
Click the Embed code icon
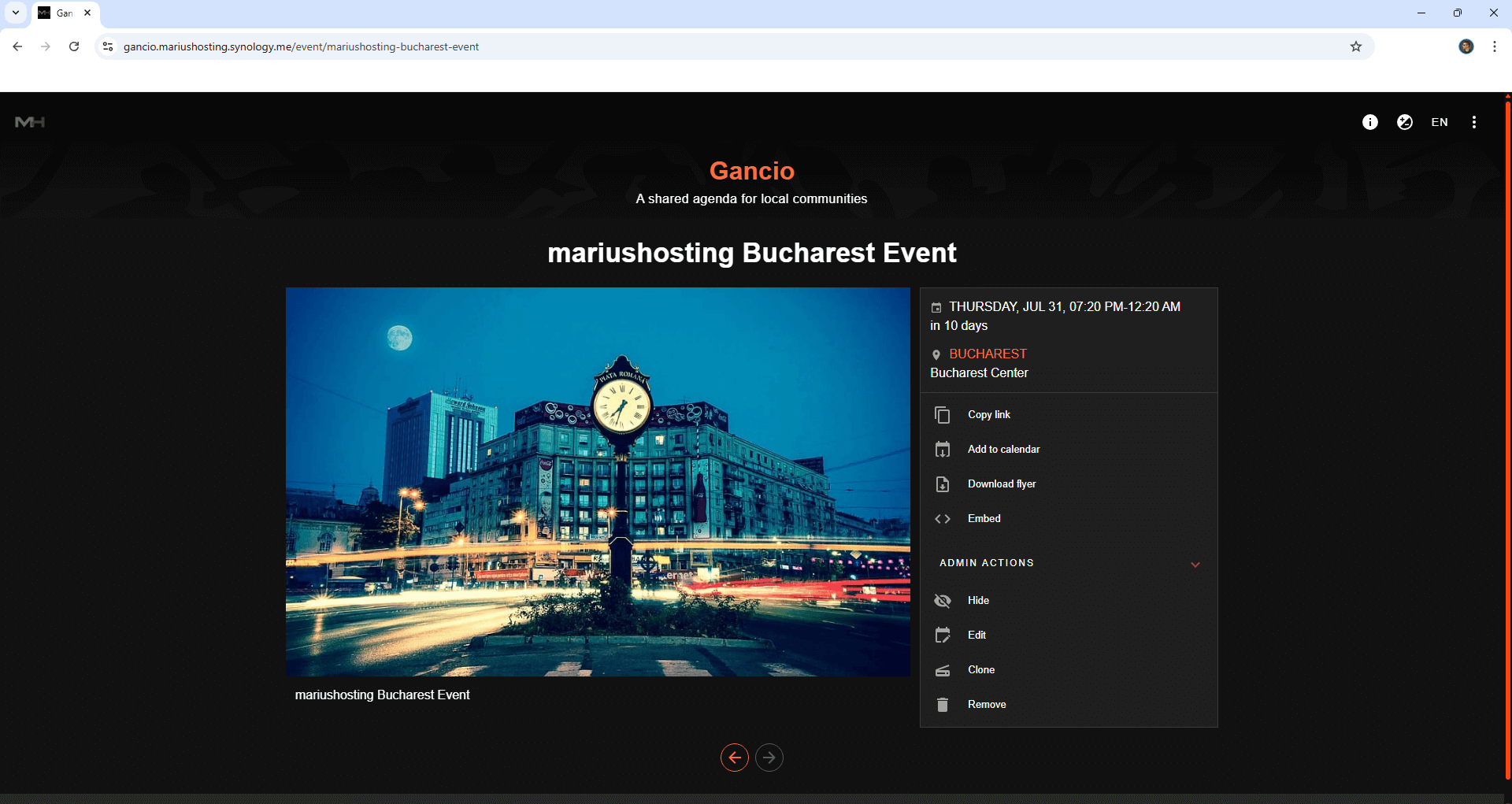tap(942, 519)
